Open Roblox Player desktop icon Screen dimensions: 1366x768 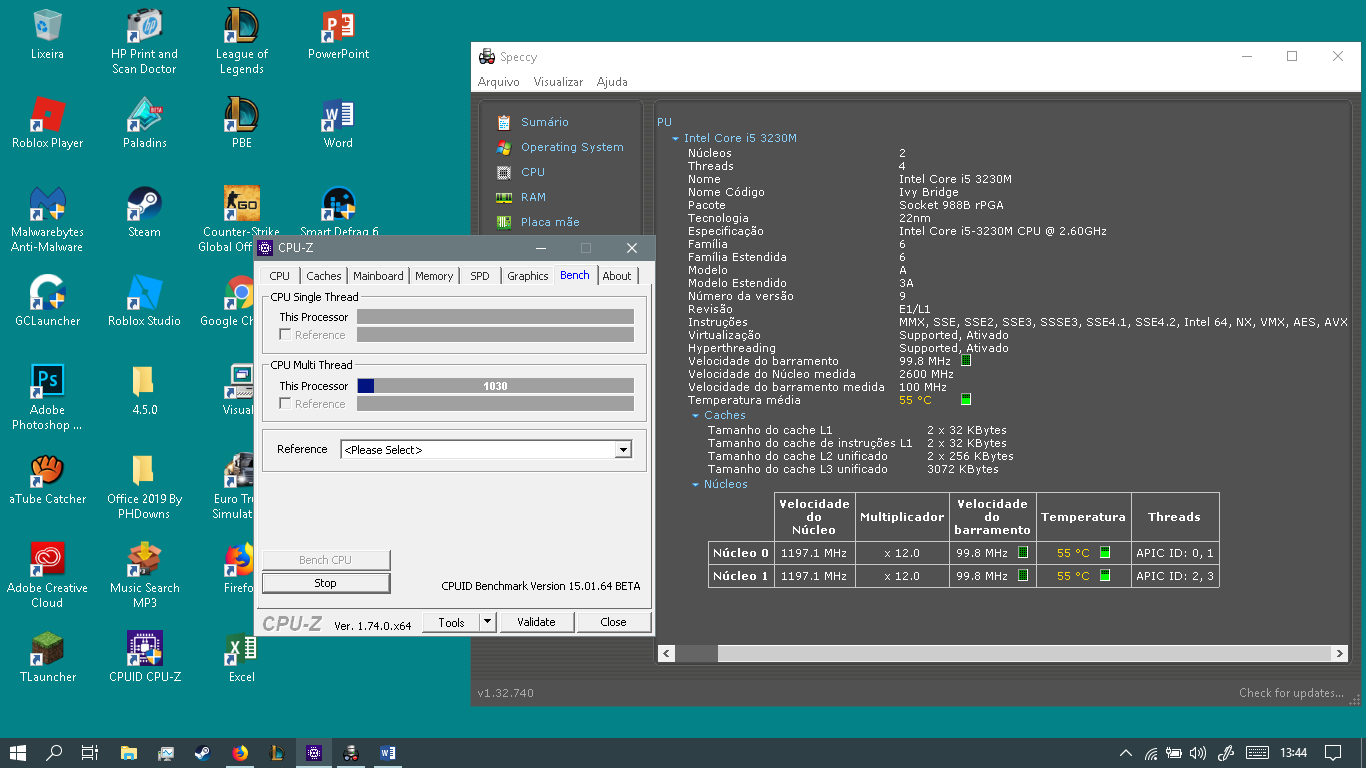tap(47, 124)
